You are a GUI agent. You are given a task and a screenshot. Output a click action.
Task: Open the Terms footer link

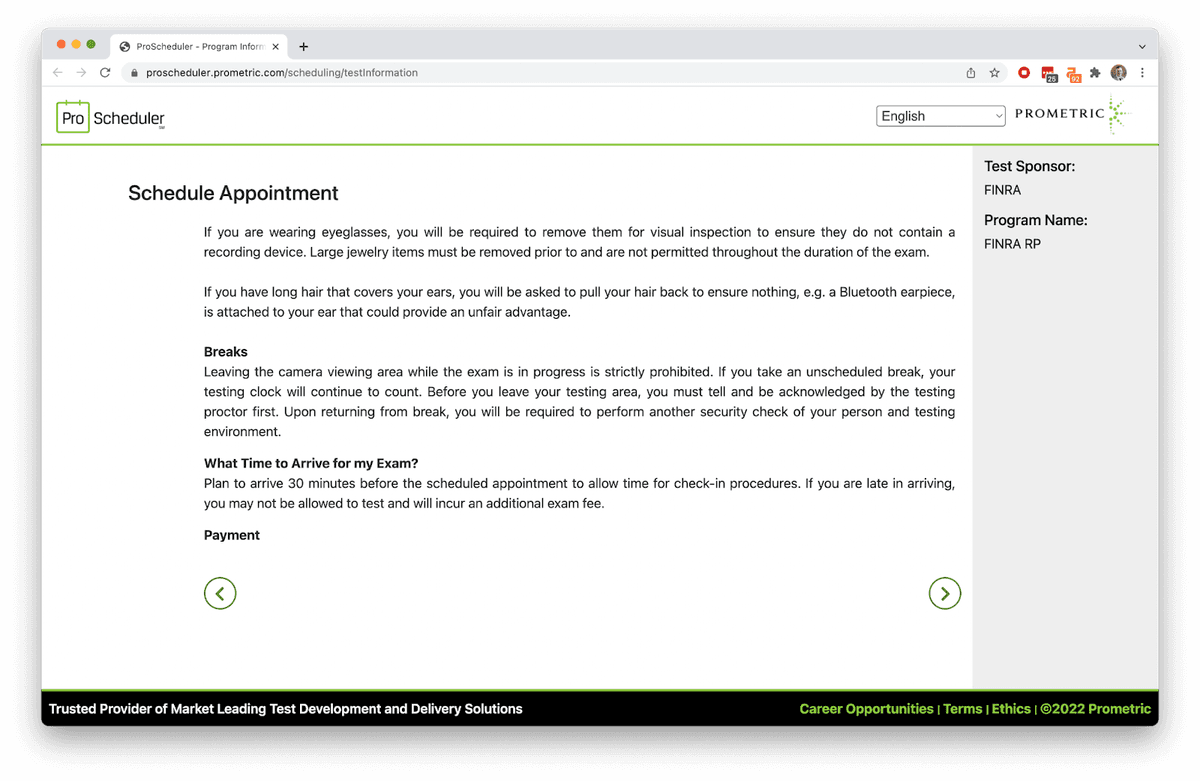[x=962, y=709]
